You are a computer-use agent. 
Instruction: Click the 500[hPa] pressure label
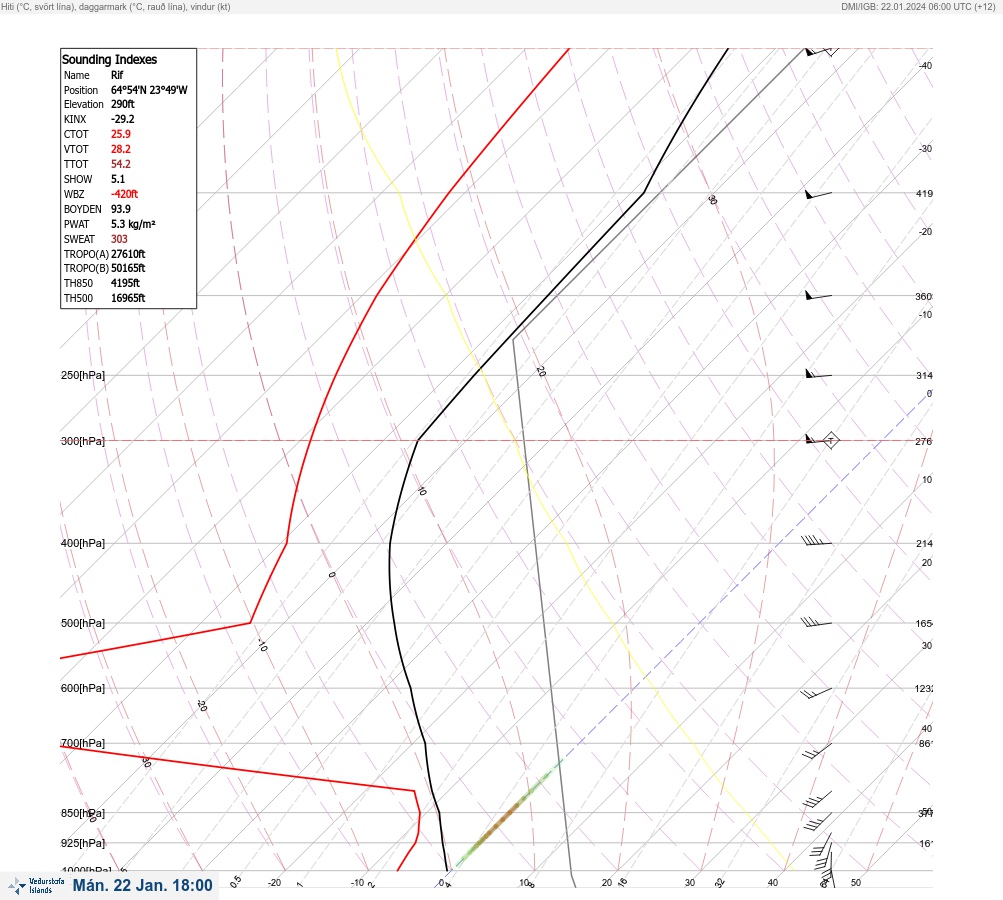[83, 623]
